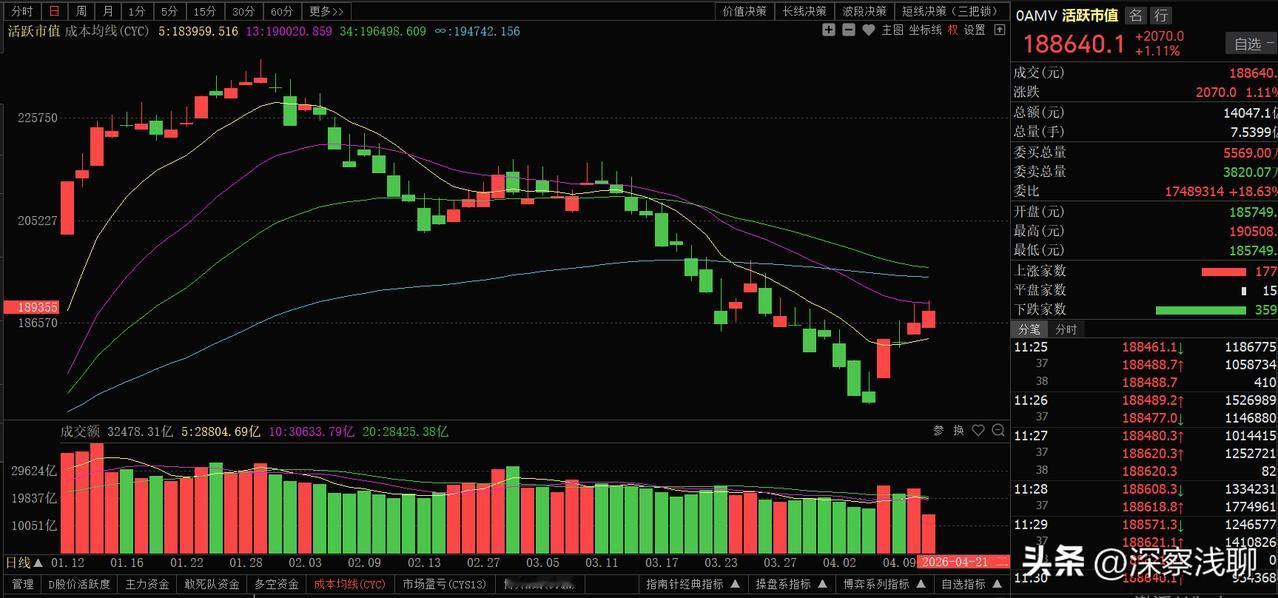Click the 下跌家数 green bar
1278x598 pixels.
point(1201,310)
